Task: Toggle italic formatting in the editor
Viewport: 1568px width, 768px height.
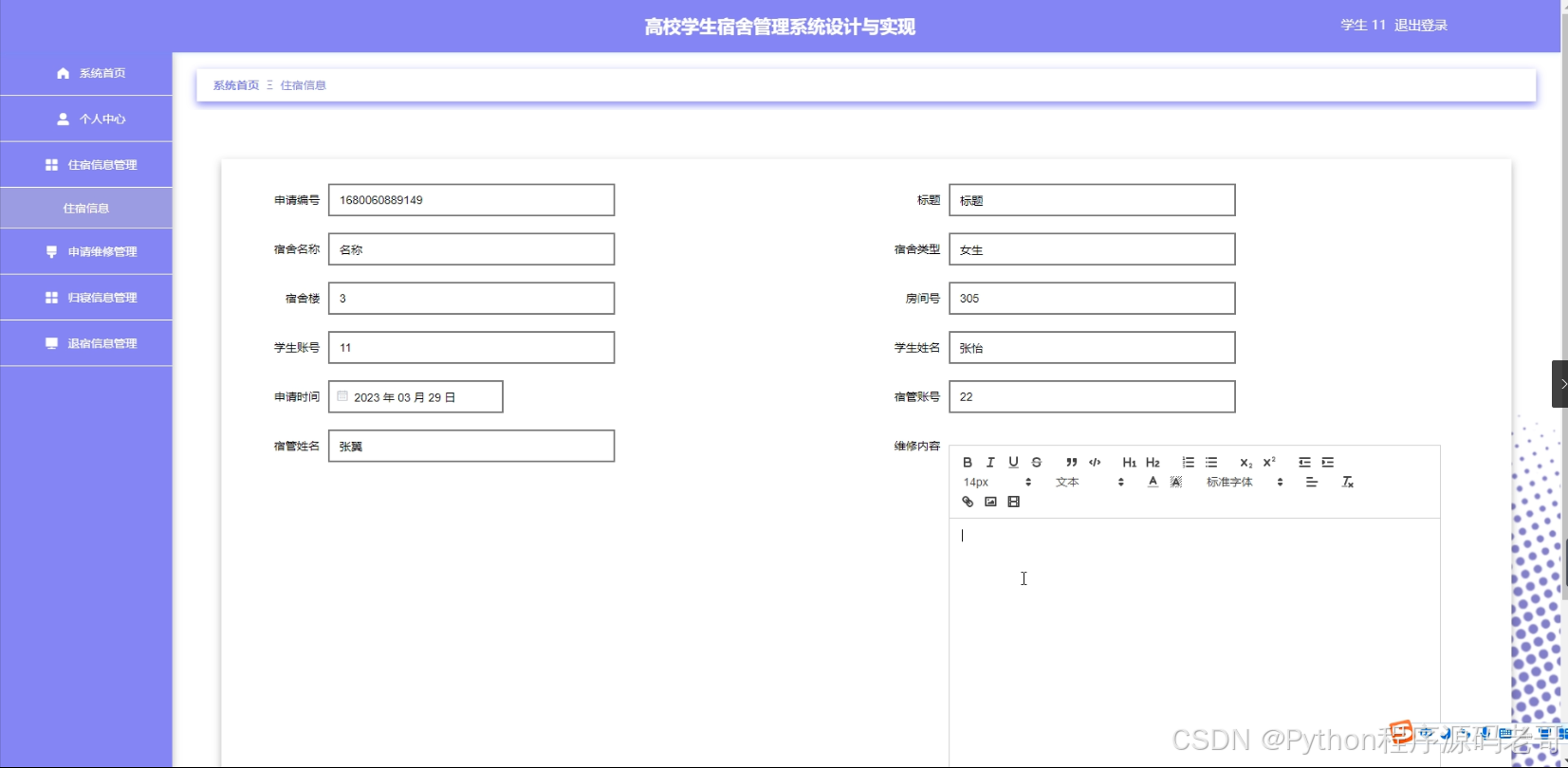Action: (x=990, y=463)
